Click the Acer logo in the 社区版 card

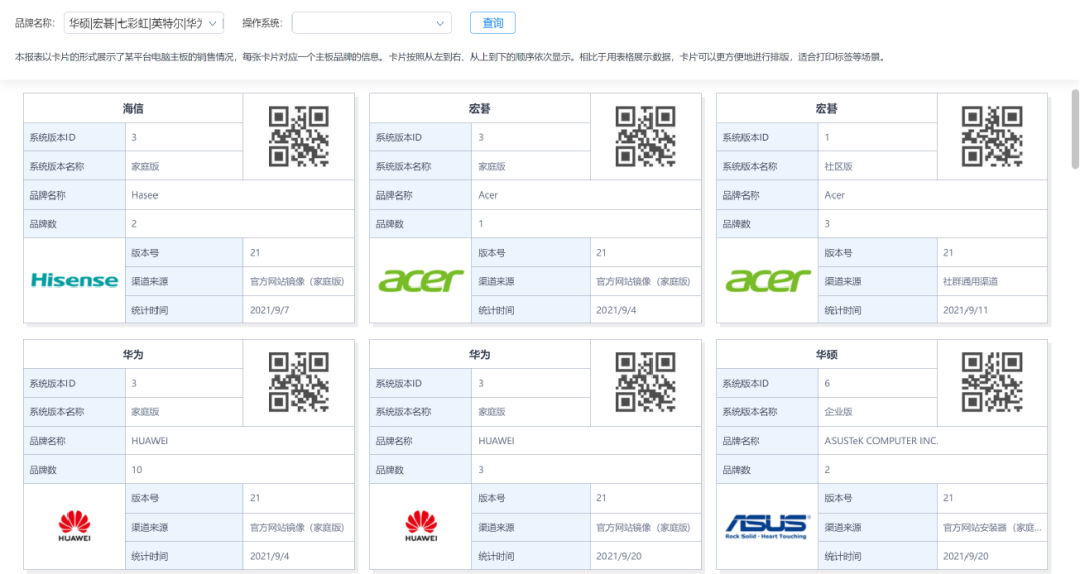click(x=768, y=280)
